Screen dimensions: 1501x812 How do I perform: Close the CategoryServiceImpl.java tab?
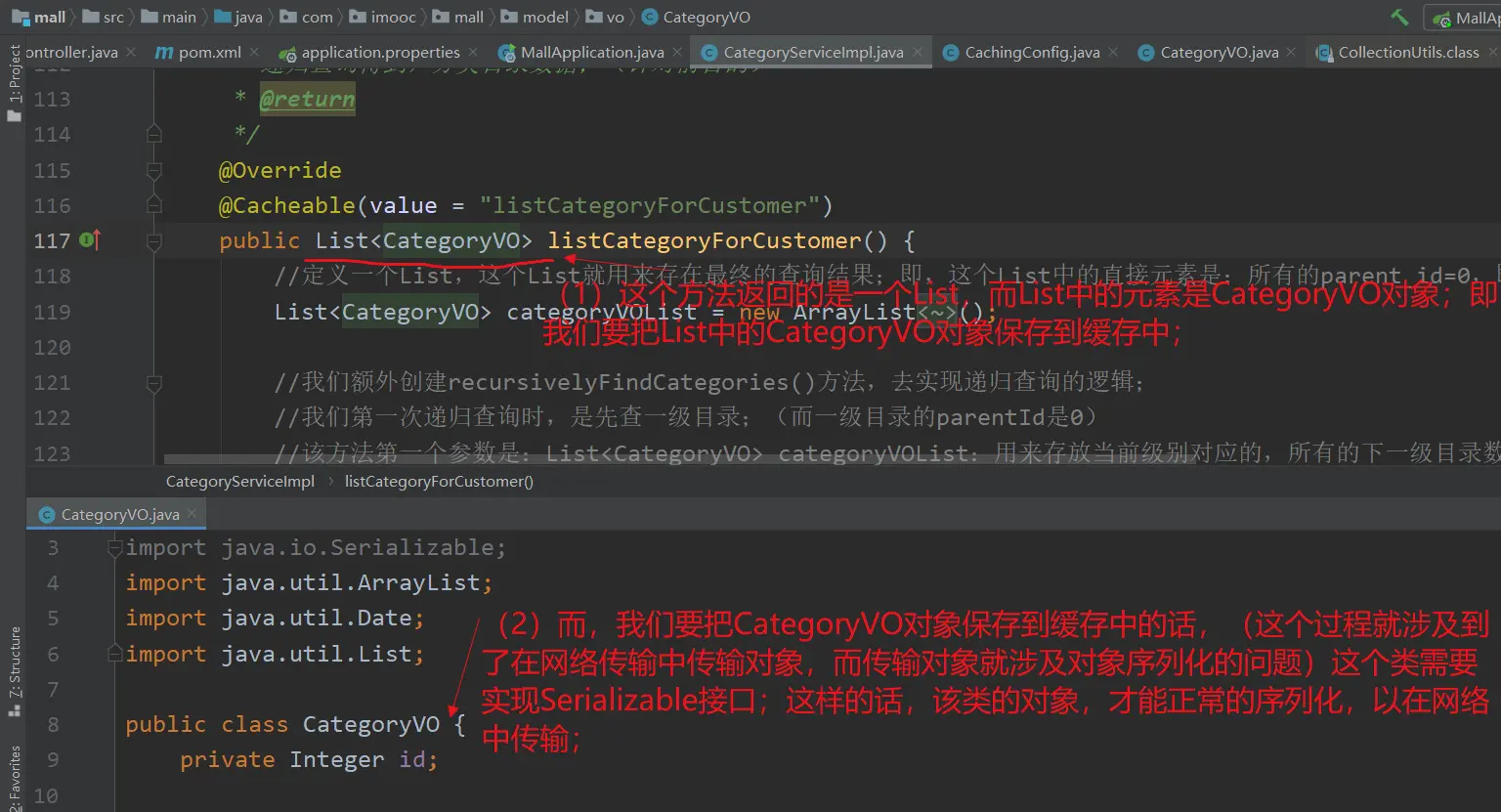click(918, 52)
